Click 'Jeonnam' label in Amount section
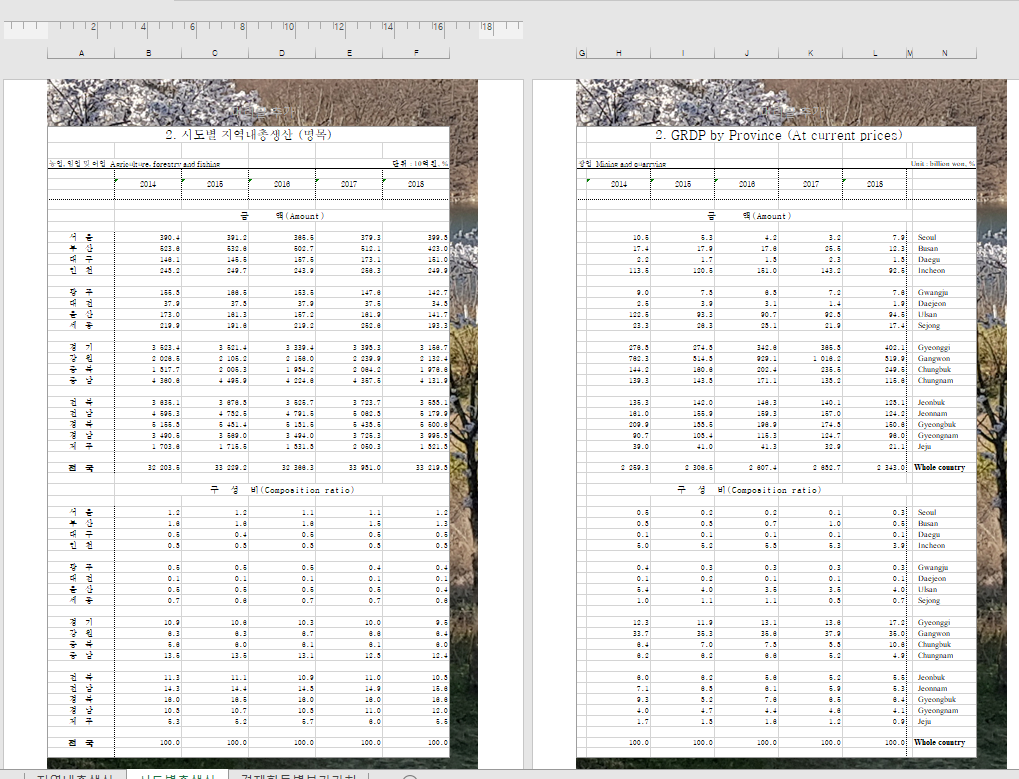 click(933, 413)
